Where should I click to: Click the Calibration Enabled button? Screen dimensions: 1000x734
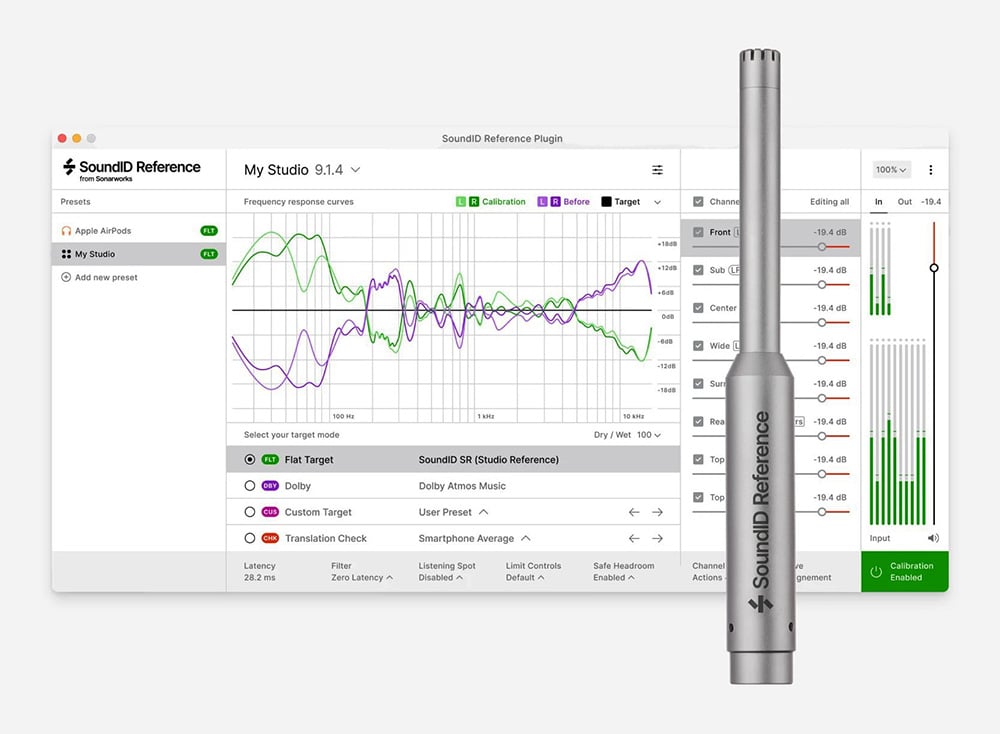coord(904,572)
